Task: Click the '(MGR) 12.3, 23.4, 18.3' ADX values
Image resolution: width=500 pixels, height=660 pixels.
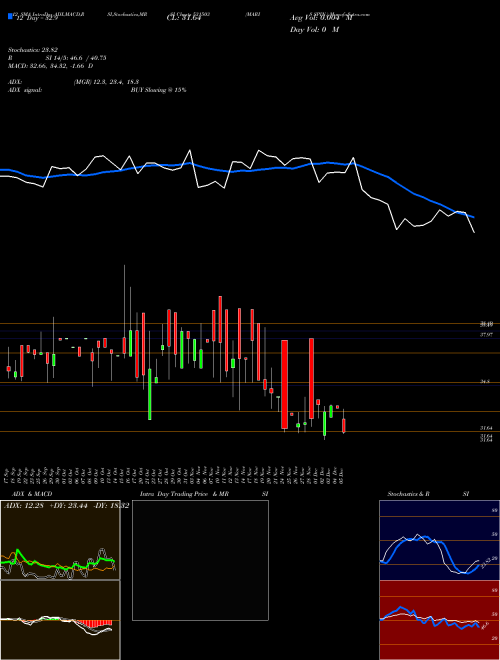Action: pos(106,82)
